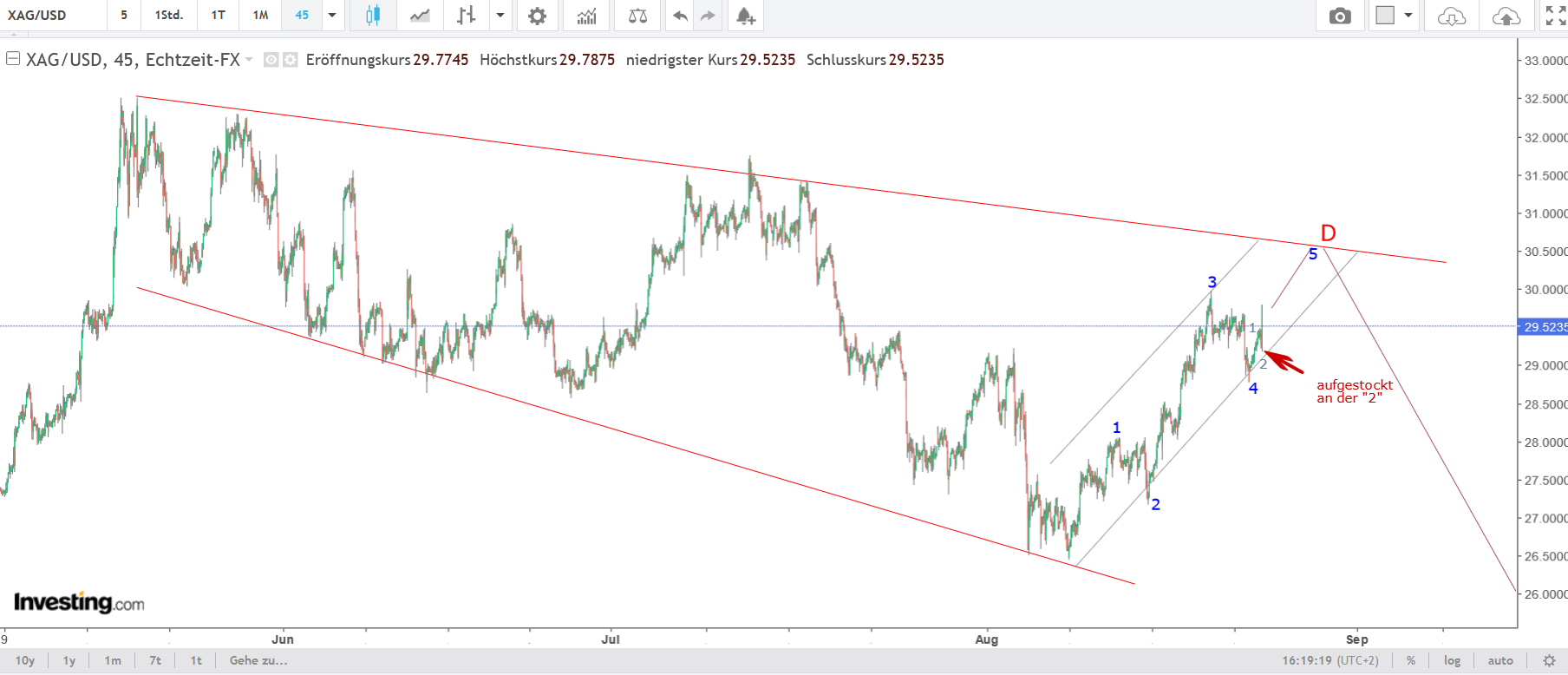Open the compare symbols scale icon
Screen dimensions: 1568x675
(x=637, y=16)
